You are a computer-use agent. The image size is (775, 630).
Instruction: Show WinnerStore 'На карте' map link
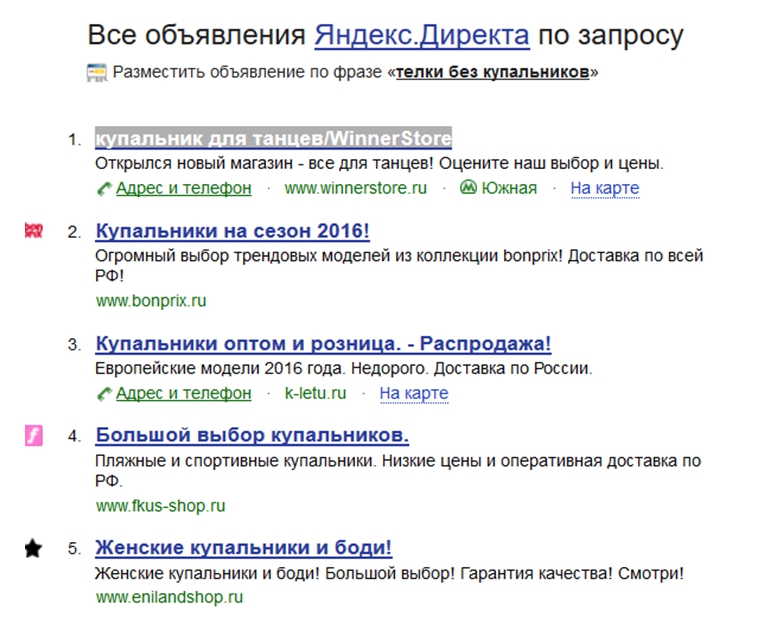(x=604, y=188)
